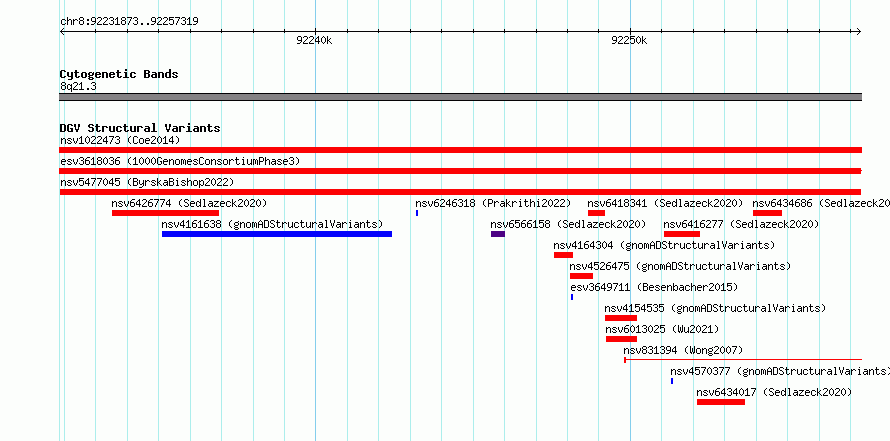This screenshot has height=441, width=890.
Task: Click the chr8:92231873..92257319 region label
Action: pyautogui.click(x=129, y=22)
